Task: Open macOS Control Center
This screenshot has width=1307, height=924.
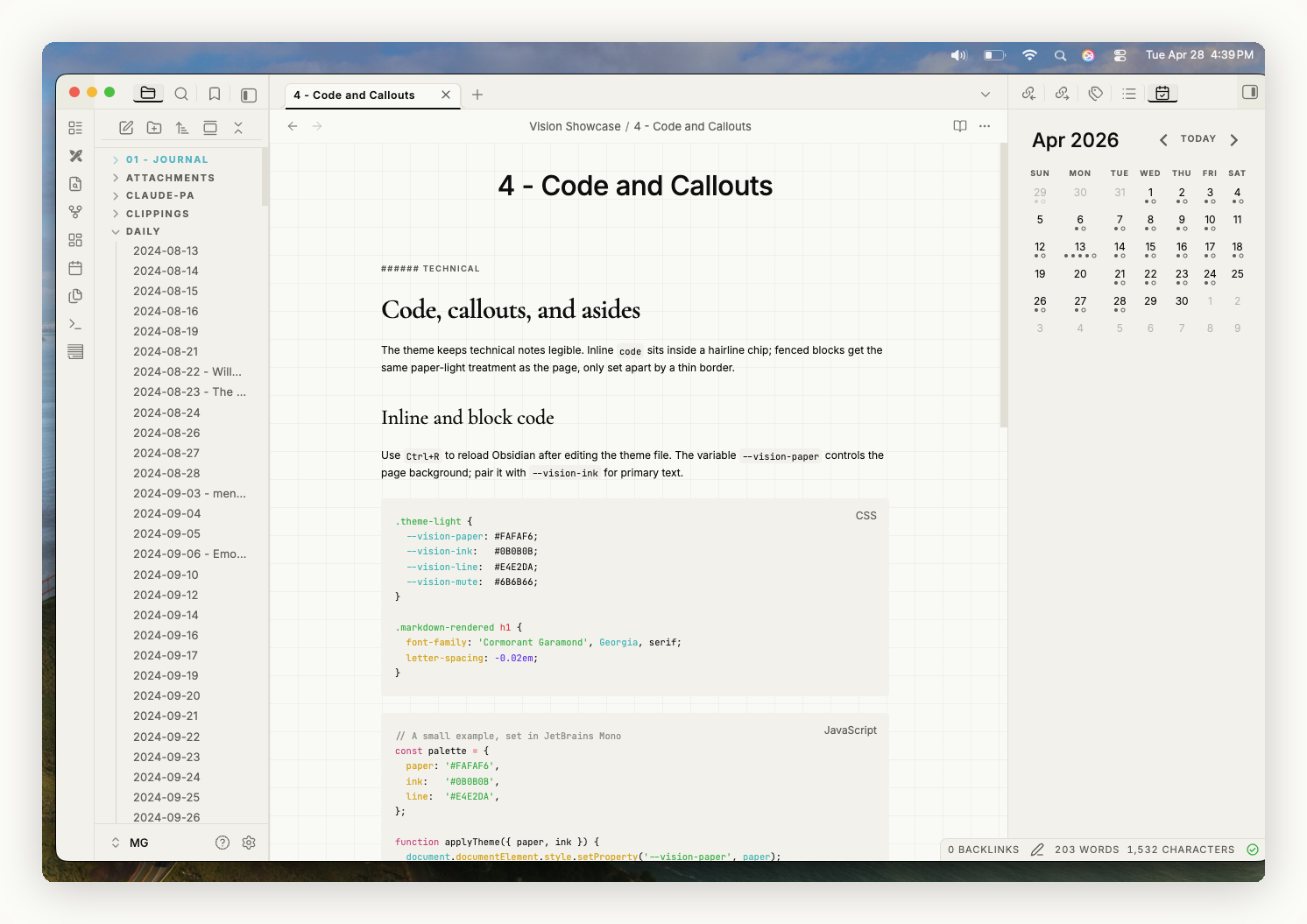Action: (1120, 55)
